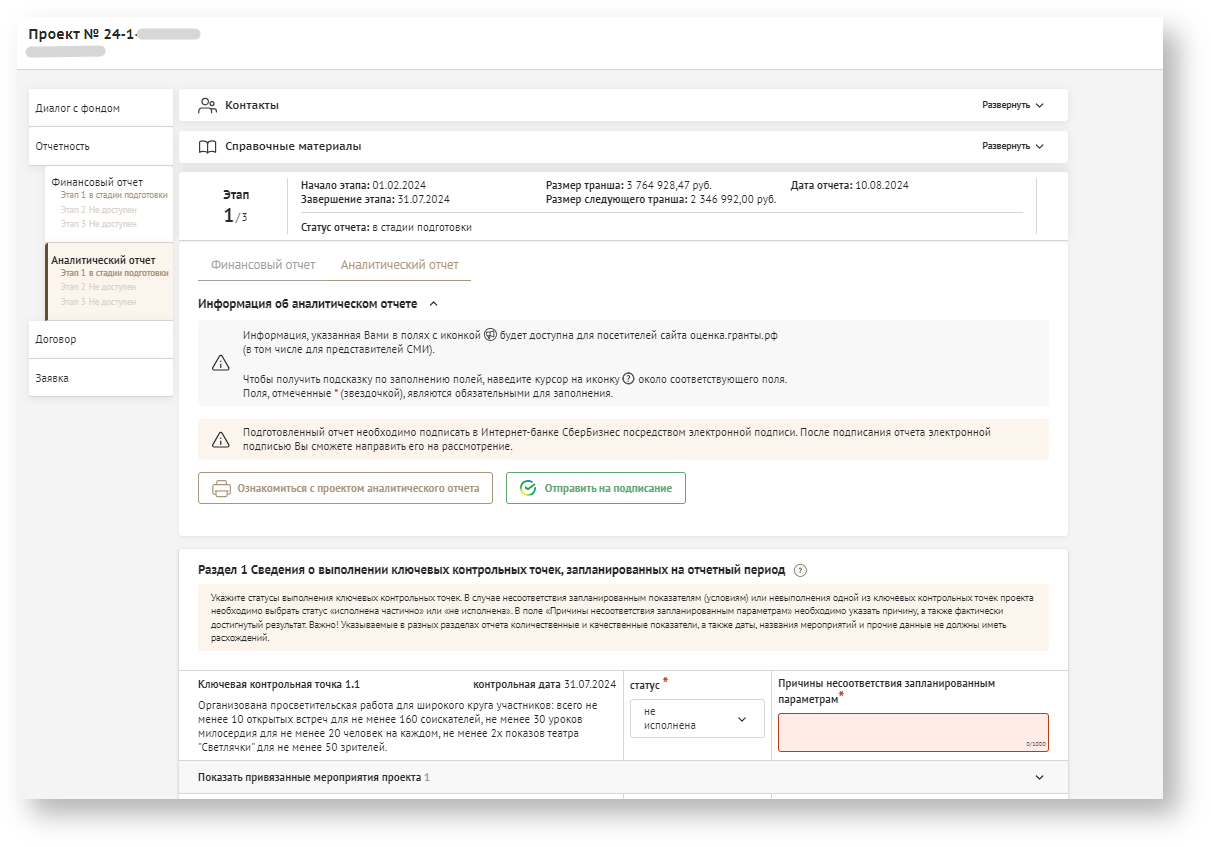Click the Контакты people icon

click(x=208, y=105)
